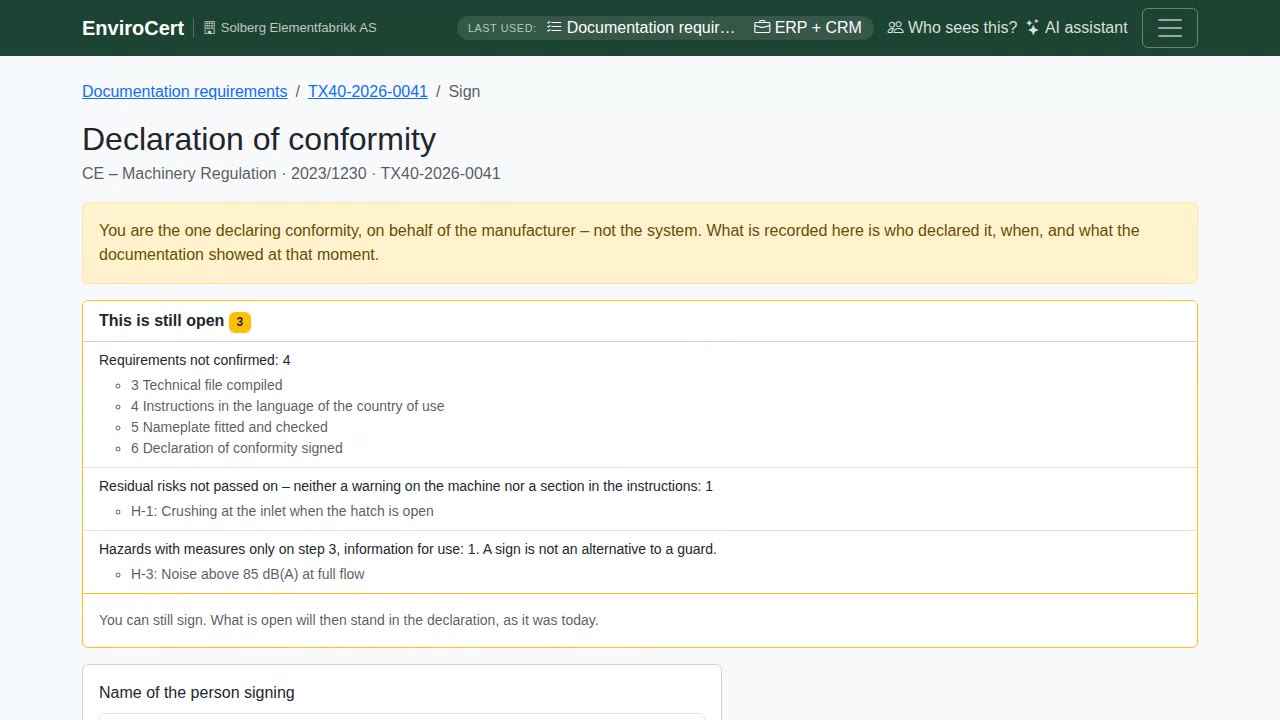The image size is (1280, 720).
Task: Launch the AI assistant
Action: pyautogui.click(x=1076, y=27)
